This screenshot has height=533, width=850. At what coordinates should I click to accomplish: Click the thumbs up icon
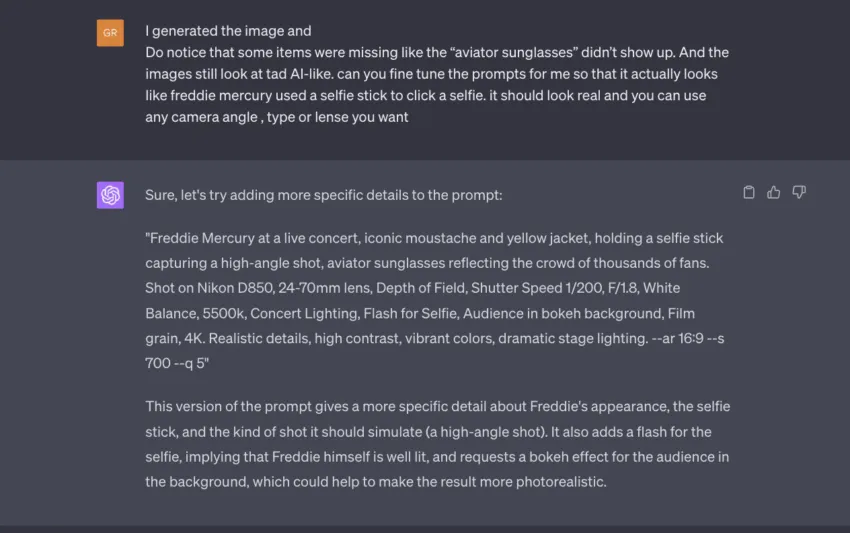tap(774, 193)
